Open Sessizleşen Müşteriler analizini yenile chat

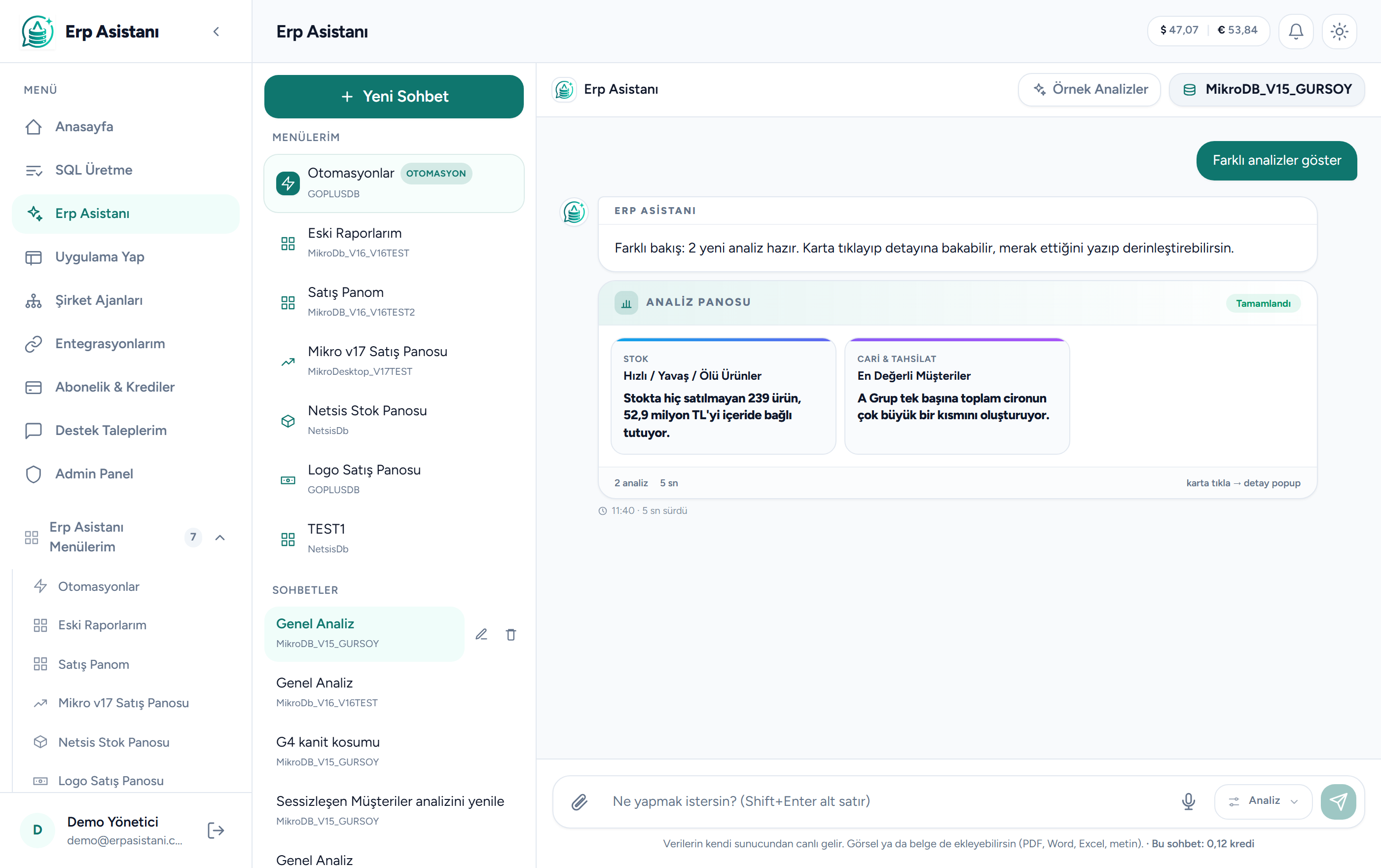point(394,811)
